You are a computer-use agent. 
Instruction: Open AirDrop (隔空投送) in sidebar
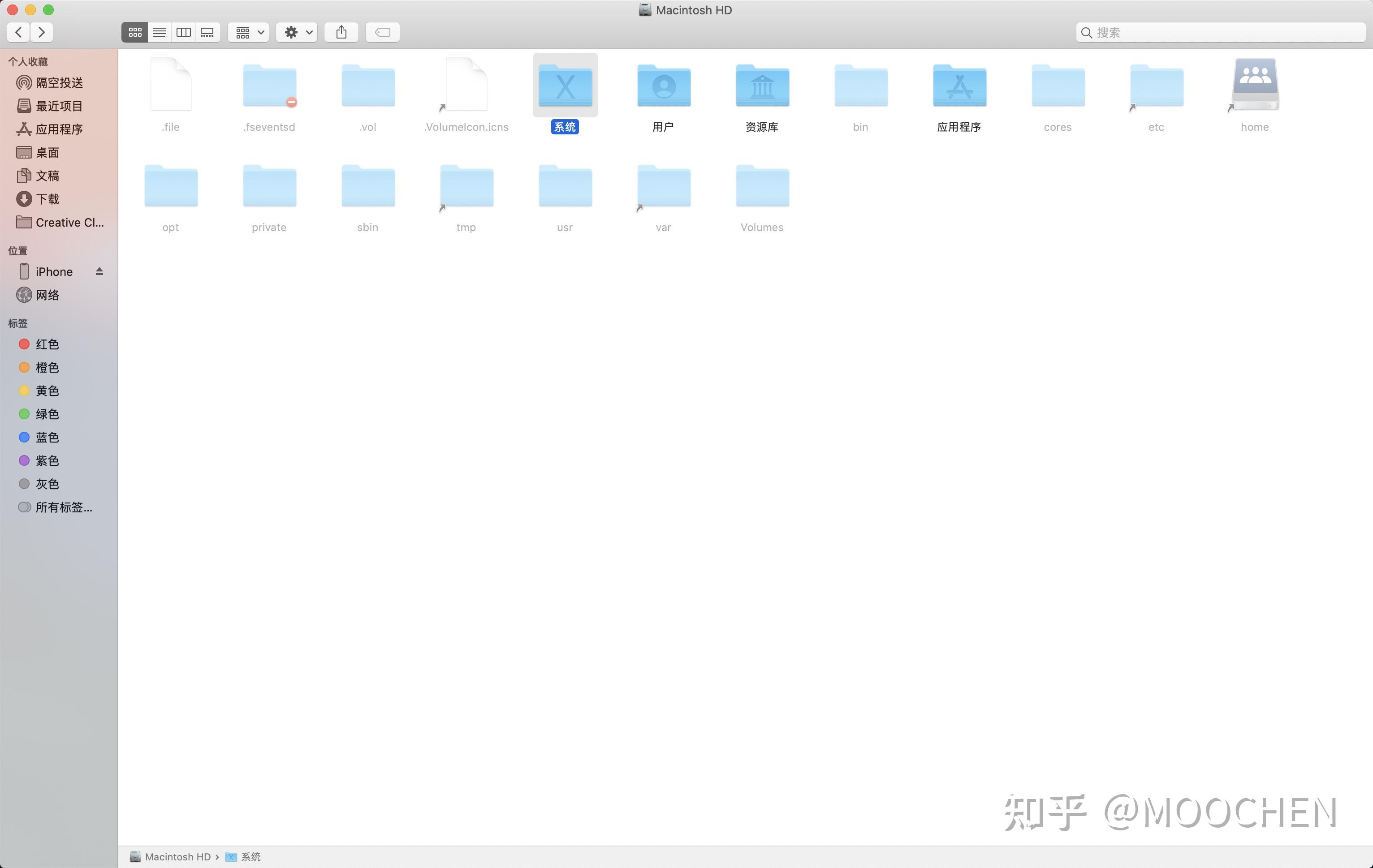point(59,83)
